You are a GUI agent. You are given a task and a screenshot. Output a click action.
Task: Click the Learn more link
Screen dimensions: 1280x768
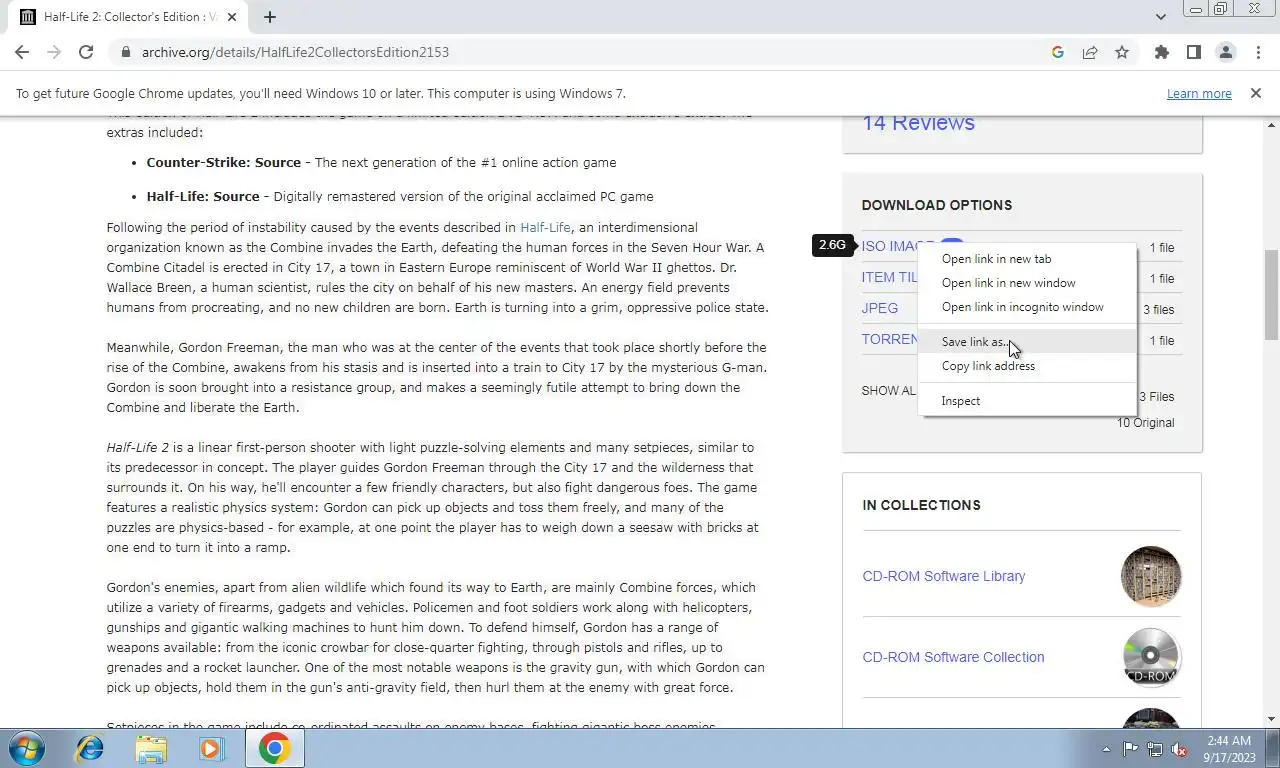pos(1199,93)
